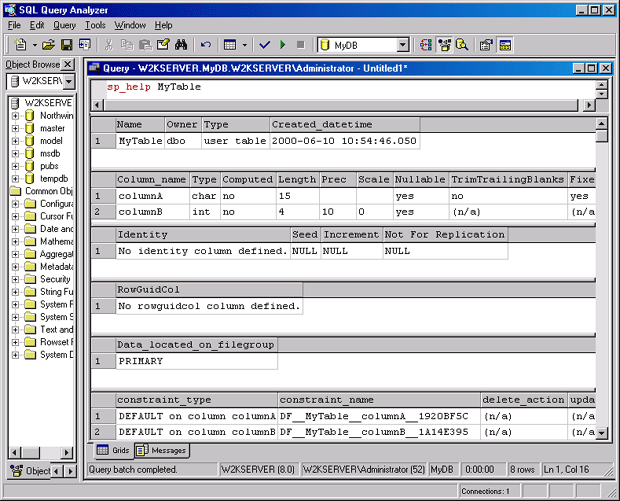
Task: Select the Aggregate Functions folder icon
Action: 30,254
